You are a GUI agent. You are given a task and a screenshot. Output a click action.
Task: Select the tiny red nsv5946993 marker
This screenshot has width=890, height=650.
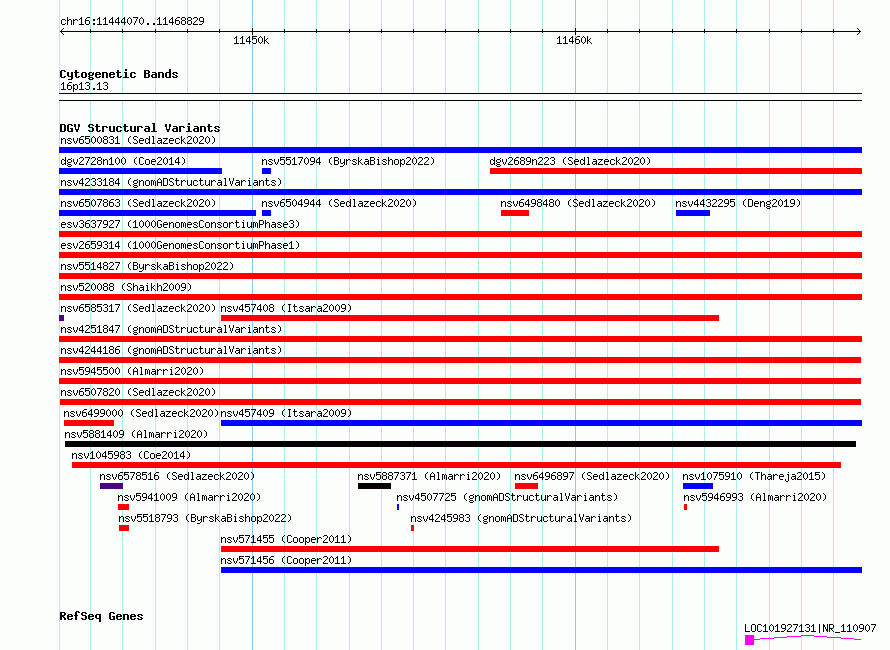pyautogui.click(x=685, y=507)
